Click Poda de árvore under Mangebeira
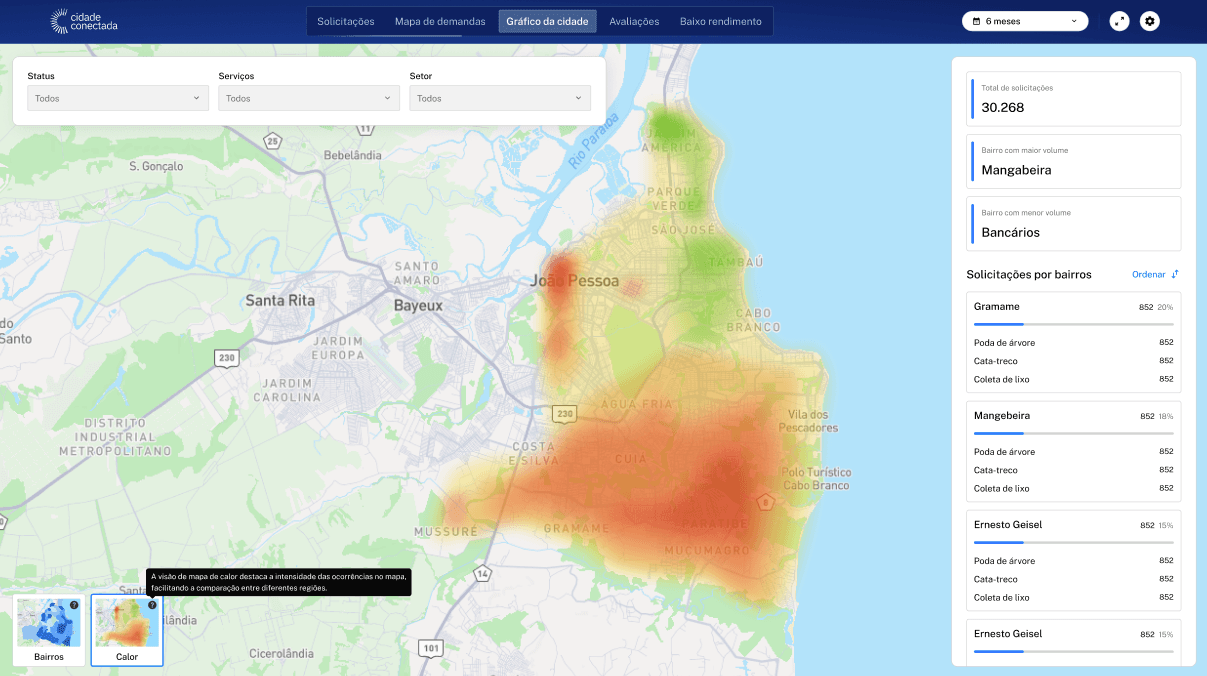The image size is (1207, 676). (1004, 452)
